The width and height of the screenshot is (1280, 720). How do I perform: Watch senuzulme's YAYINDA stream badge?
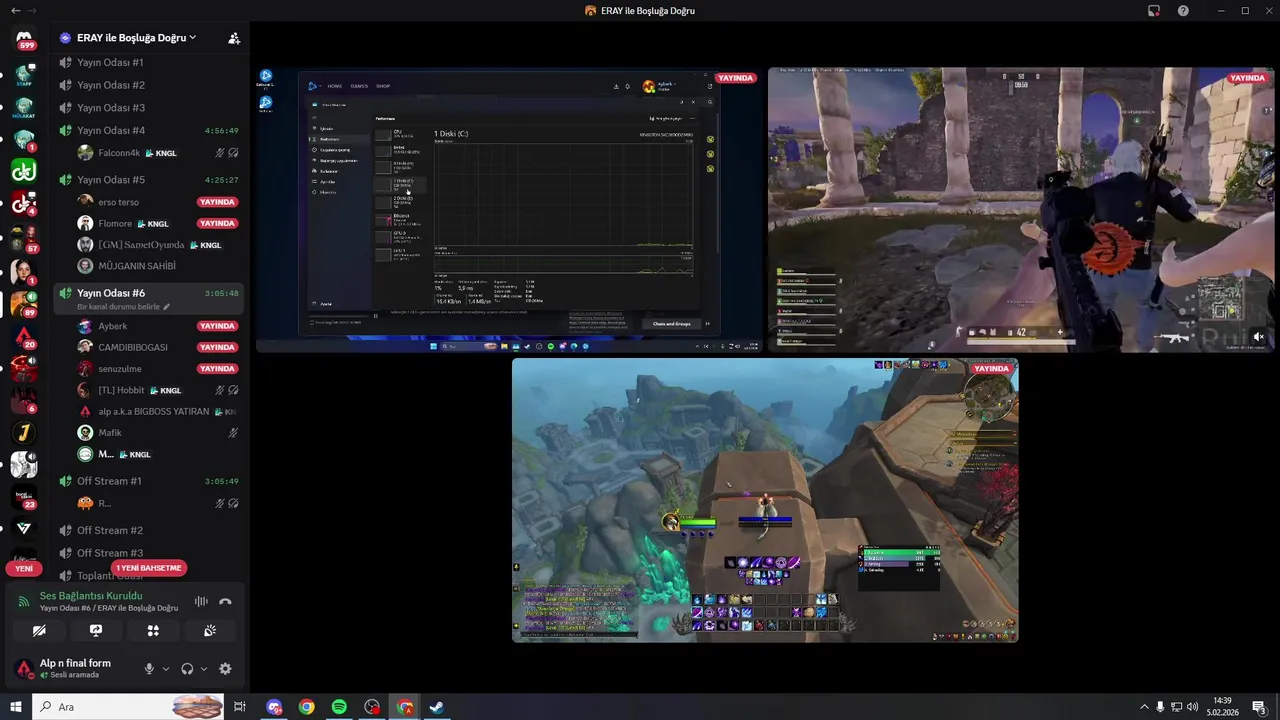217,369
